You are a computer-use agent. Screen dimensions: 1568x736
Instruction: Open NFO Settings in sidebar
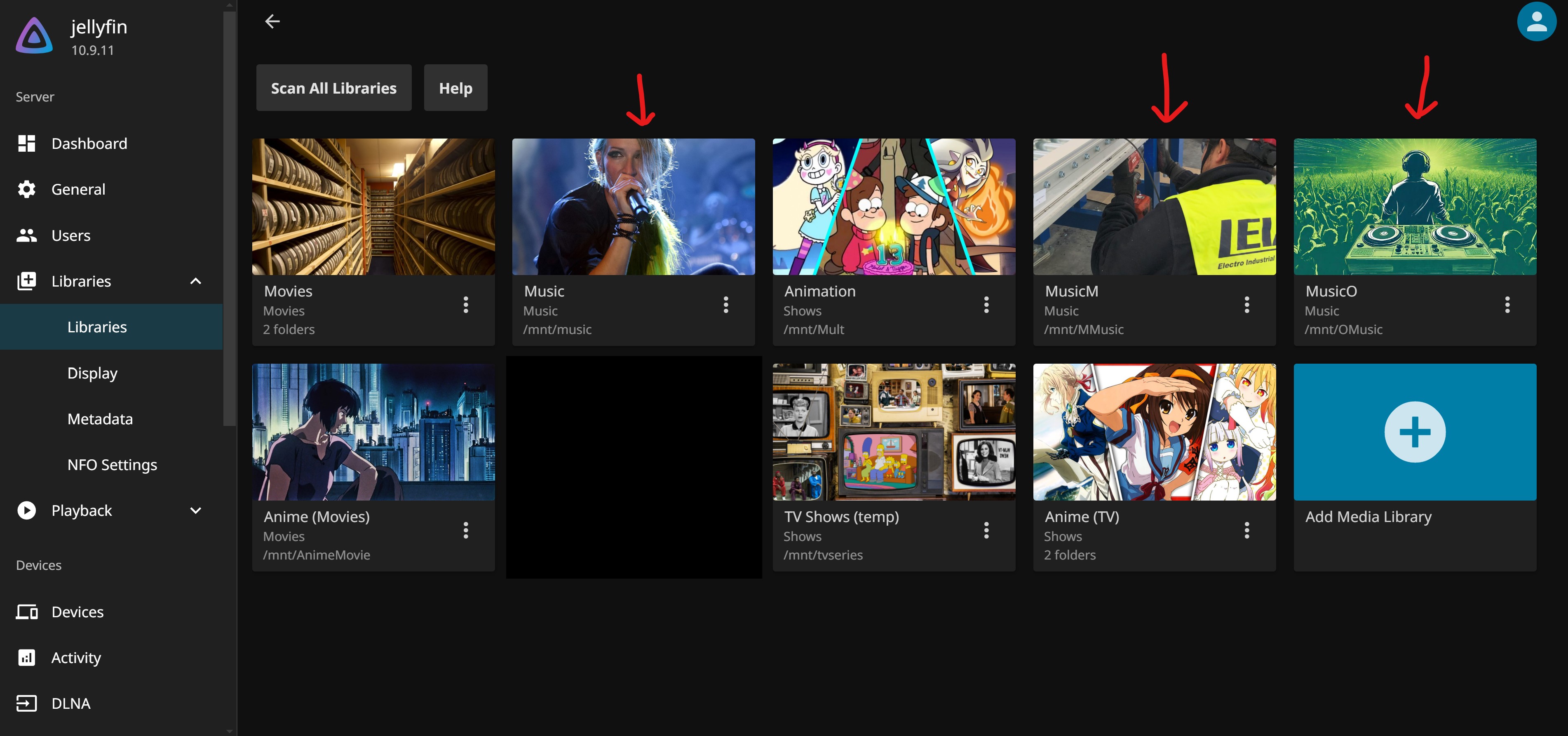coord(112,465)
